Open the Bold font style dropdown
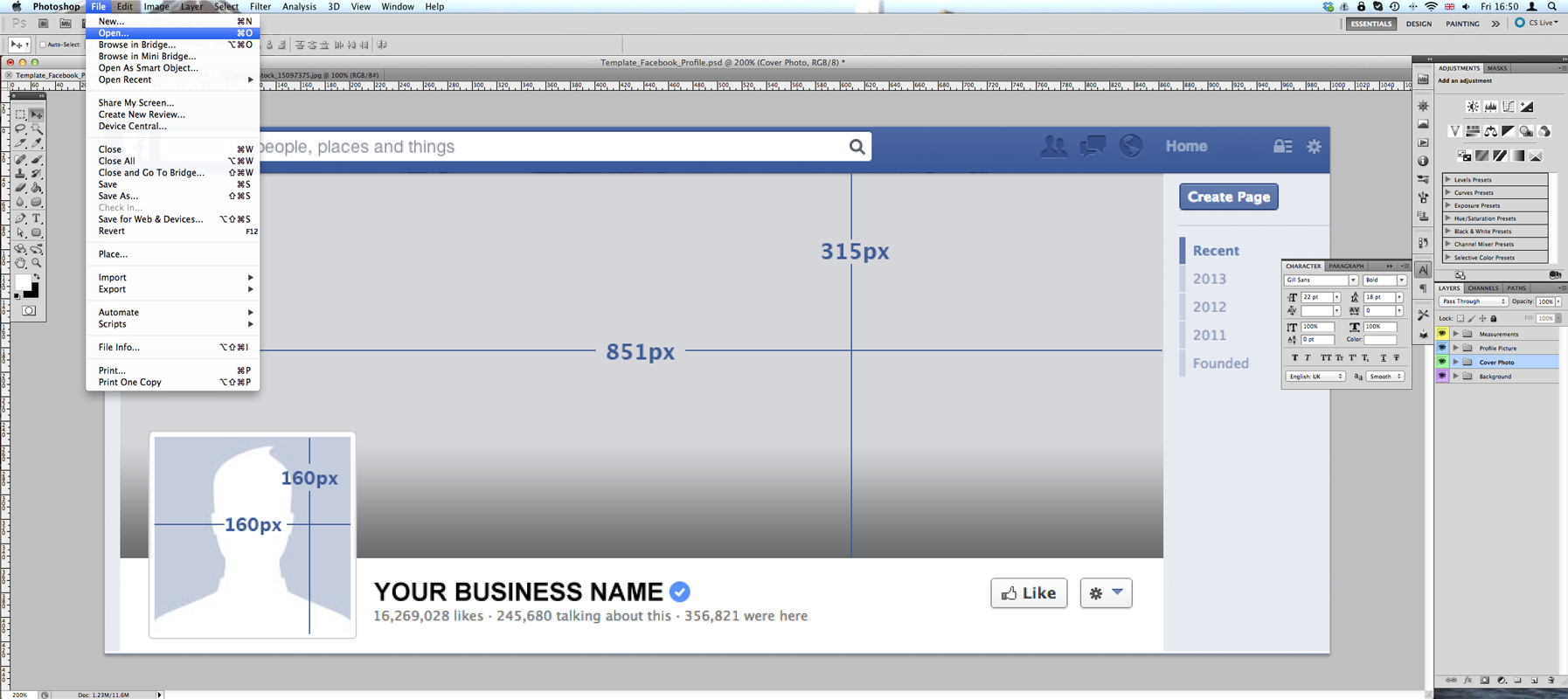Image resolution: width=1568 pixels, height=699 pixels. (x=1401, y=280)
